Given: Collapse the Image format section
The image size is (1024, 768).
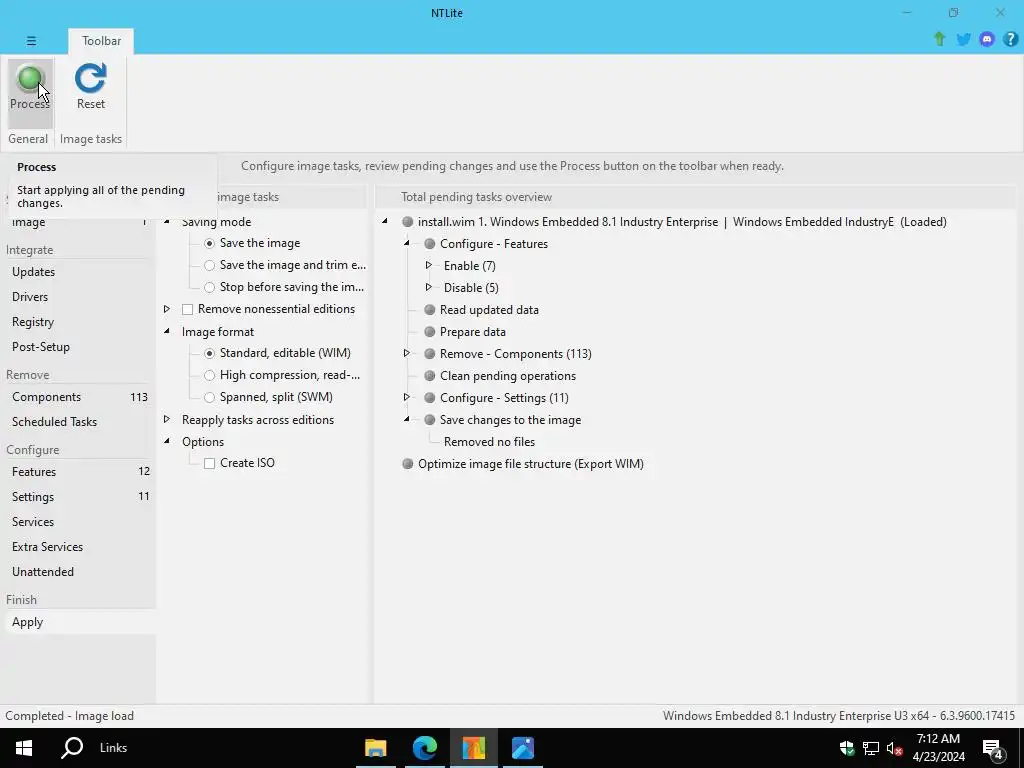Looking at the screenshot, I should point(167,331).
